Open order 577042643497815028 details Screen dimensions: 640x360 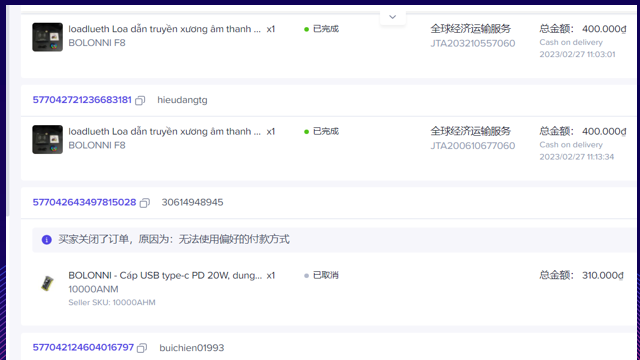[x=84, y=202]
